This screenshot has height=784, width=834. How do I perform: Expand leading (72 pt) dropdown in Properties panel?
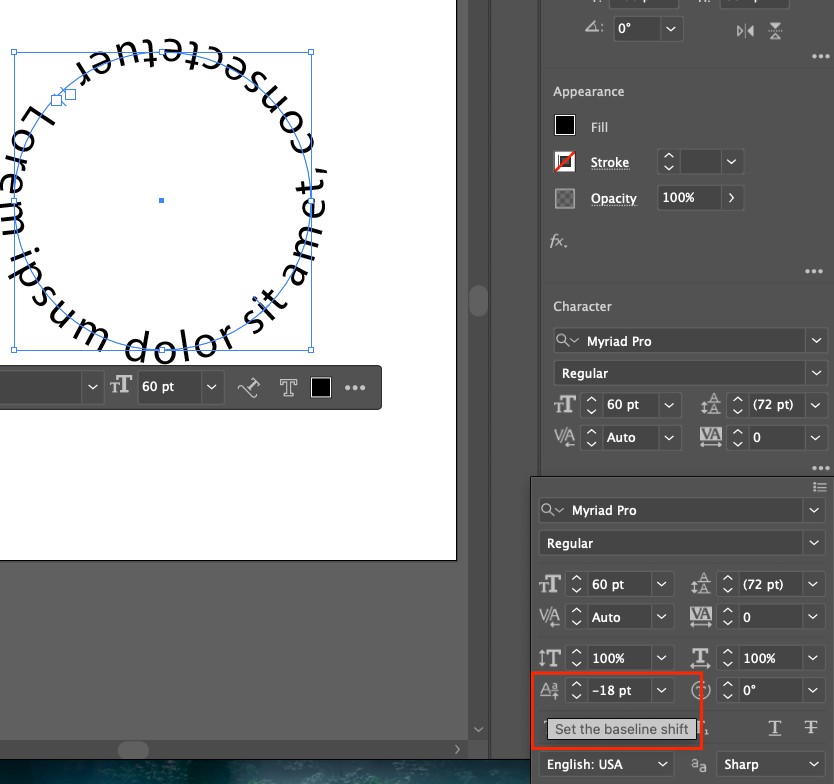pos(815,405)
